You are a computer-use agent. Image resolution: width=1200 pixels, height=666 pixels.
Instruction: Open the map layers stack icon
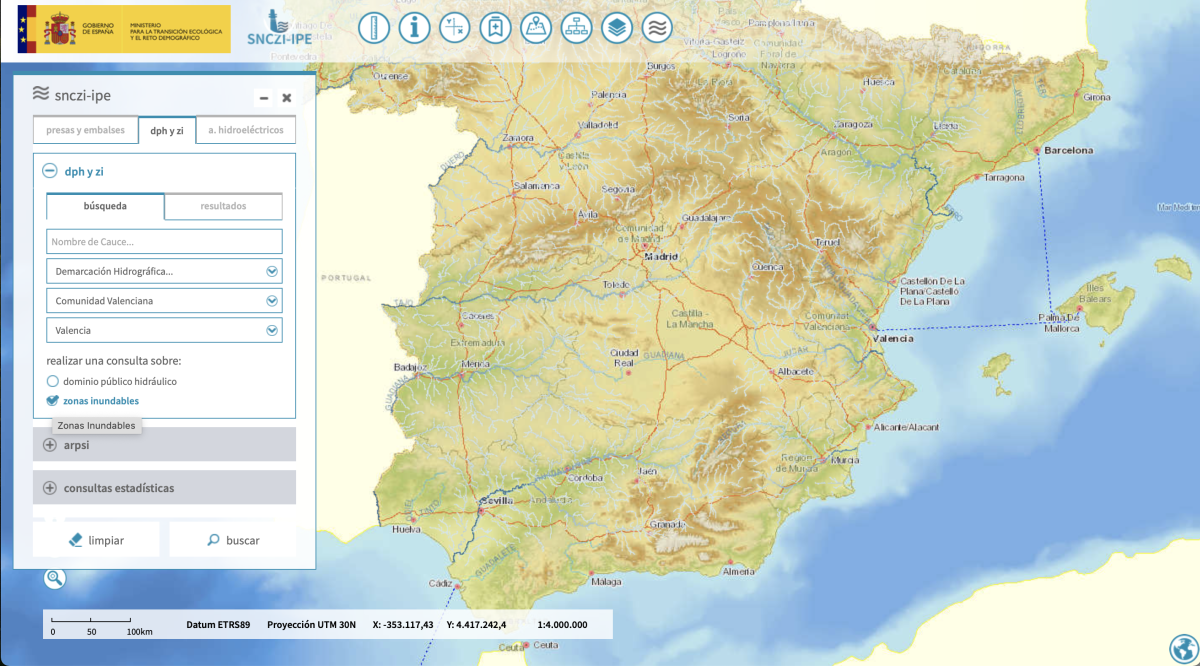pos(617,28)
